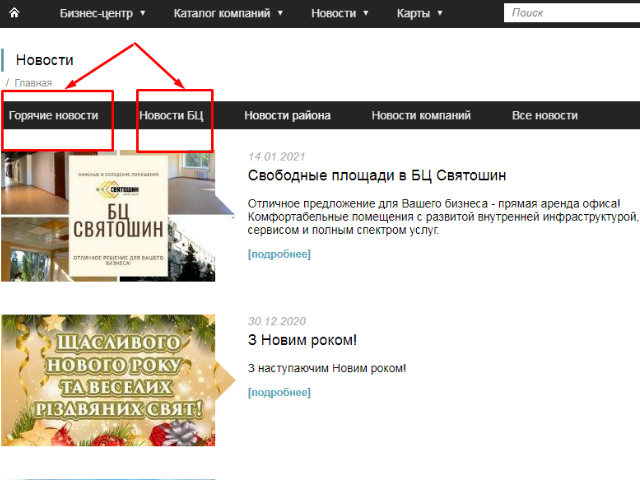The width and height of the screenshot is (640, 480).
Task: Click подробнее under З Новим роком
Action: pyautogui.click(x=279, y=393)
